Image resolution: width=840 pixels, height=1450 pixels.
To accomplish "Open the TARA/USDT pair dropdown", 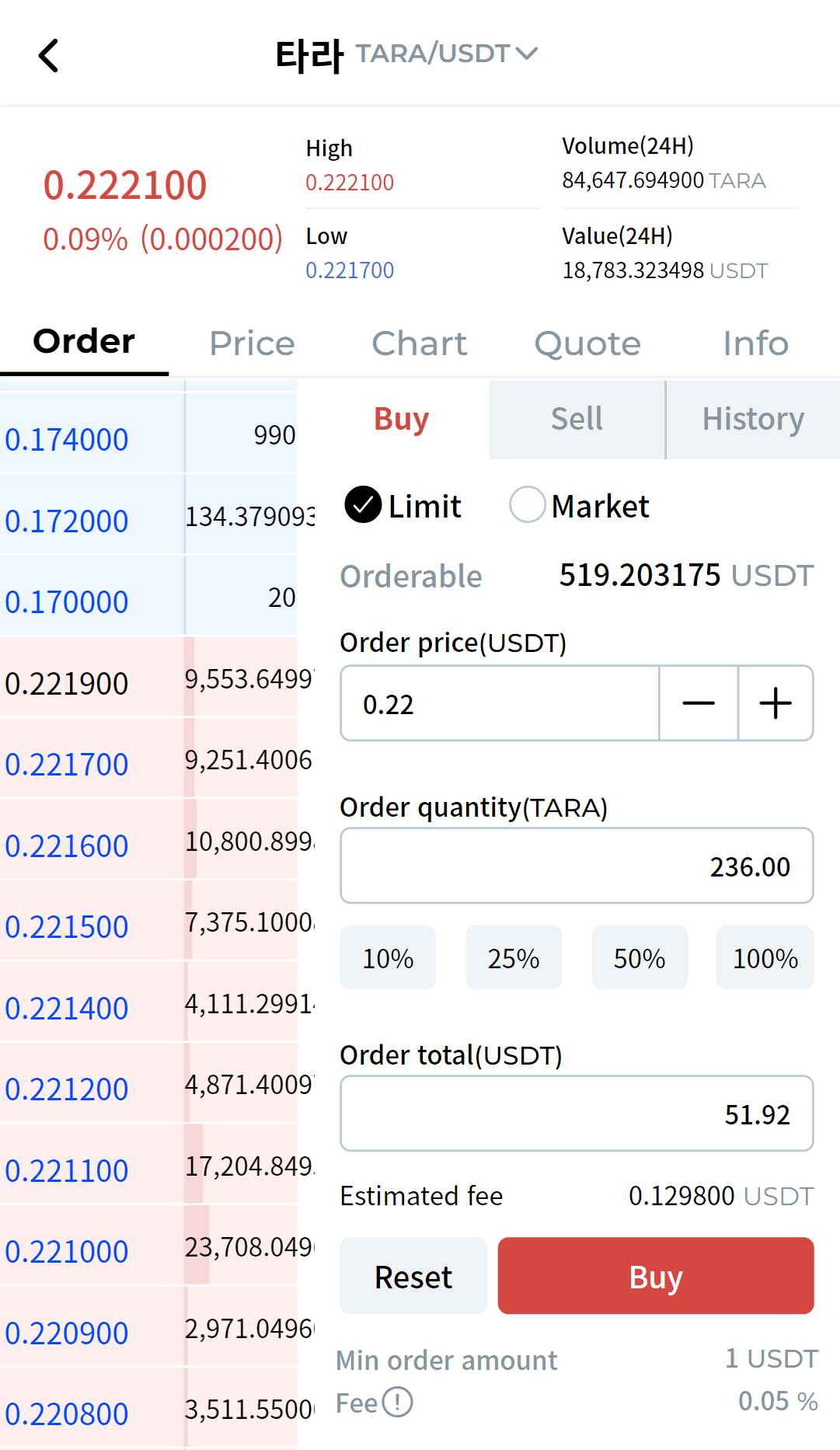I will [446, 54].
